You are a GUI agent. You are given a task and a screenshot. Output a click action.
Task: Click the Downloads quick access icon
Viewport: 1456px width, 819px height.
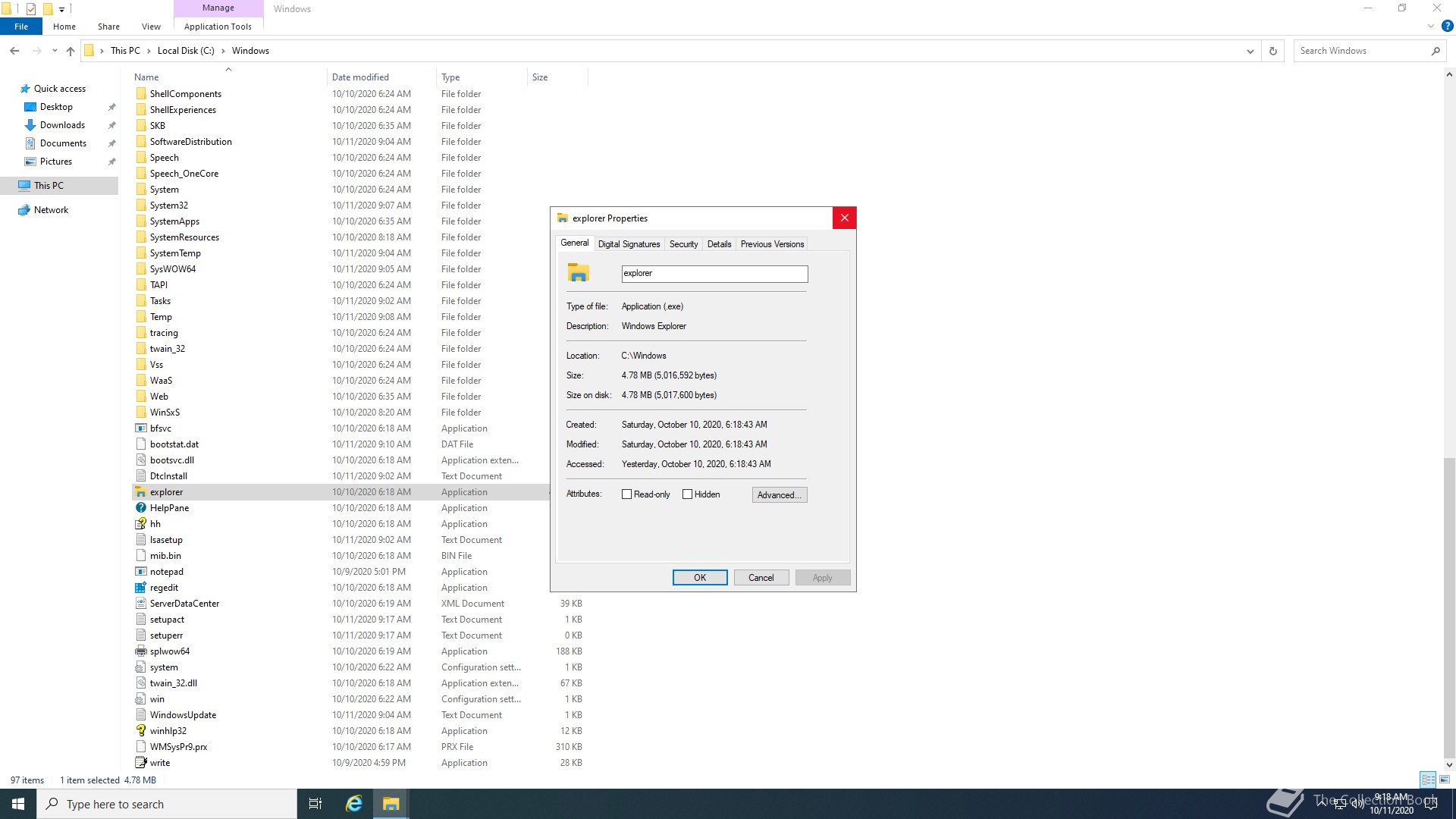click(x=30, y=125)
